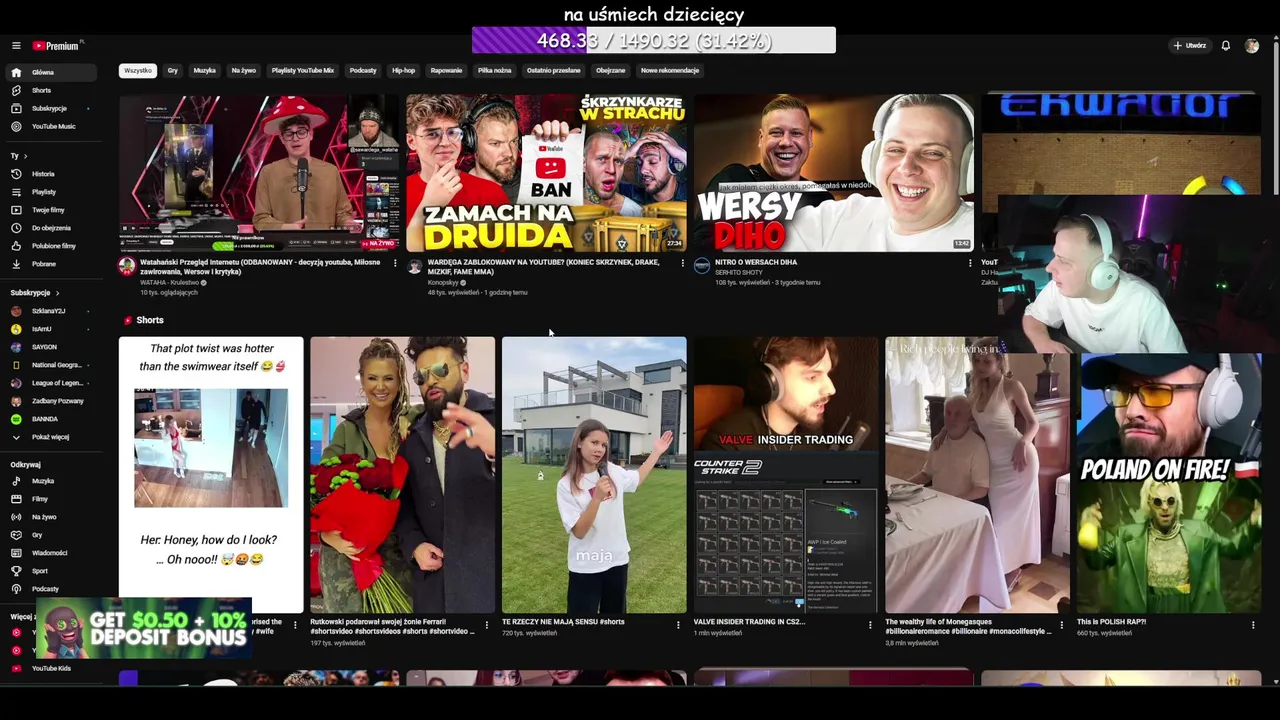This screenshot has height=720, width=1280.
Task: Open Polubione filmy liked videos
Action: (53, 246)
